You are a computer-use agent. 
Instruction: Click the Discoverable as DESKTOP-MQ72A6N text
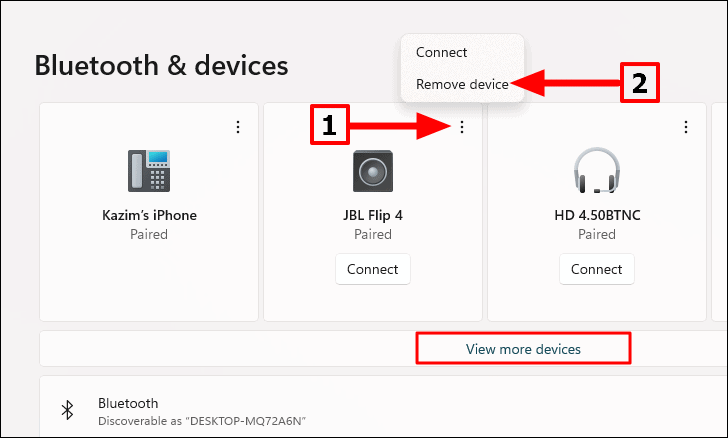[x=202, y=421]
